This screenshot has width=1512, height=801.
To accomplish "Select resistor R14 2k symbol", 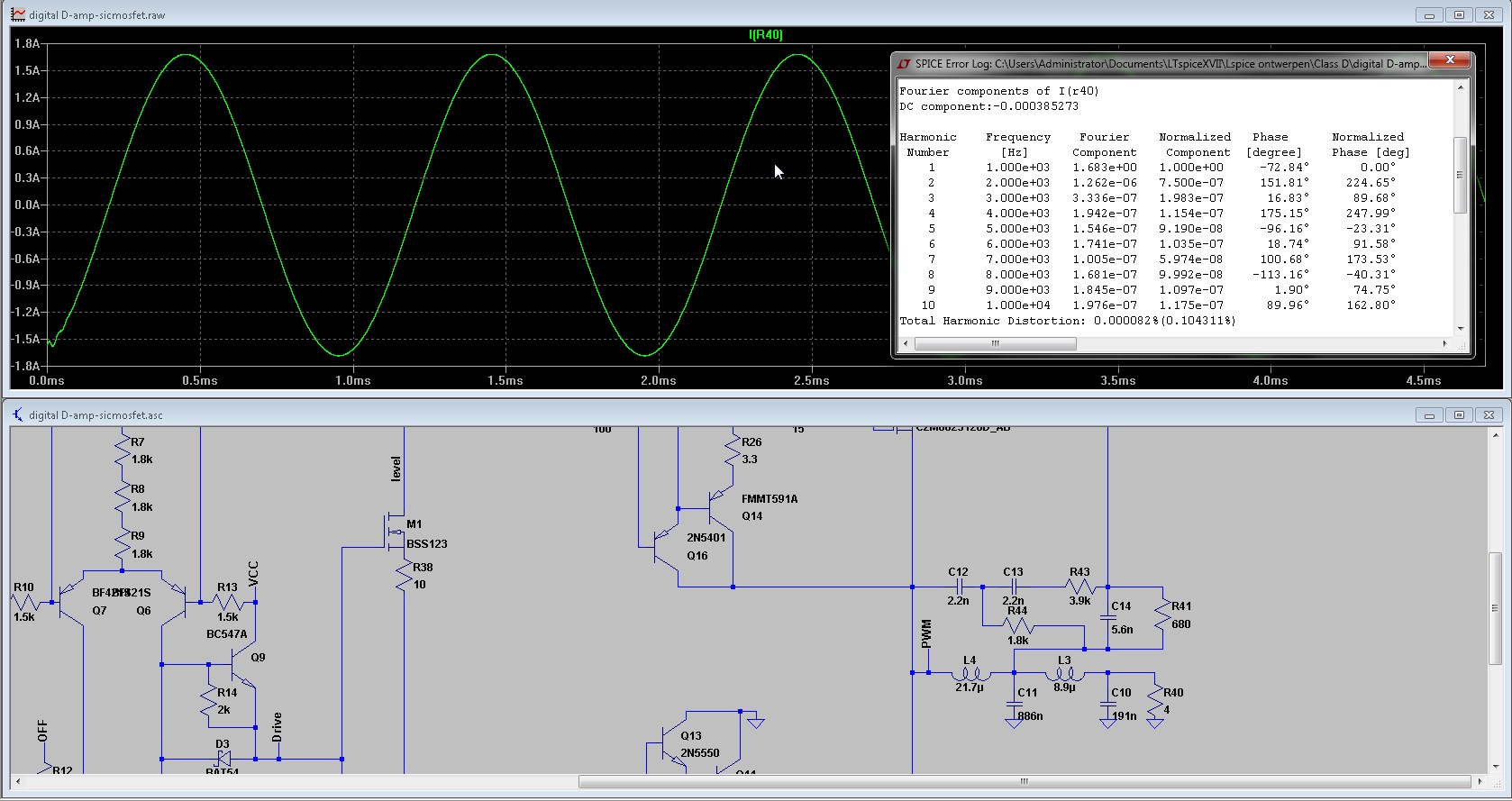I will pos(208,700).
